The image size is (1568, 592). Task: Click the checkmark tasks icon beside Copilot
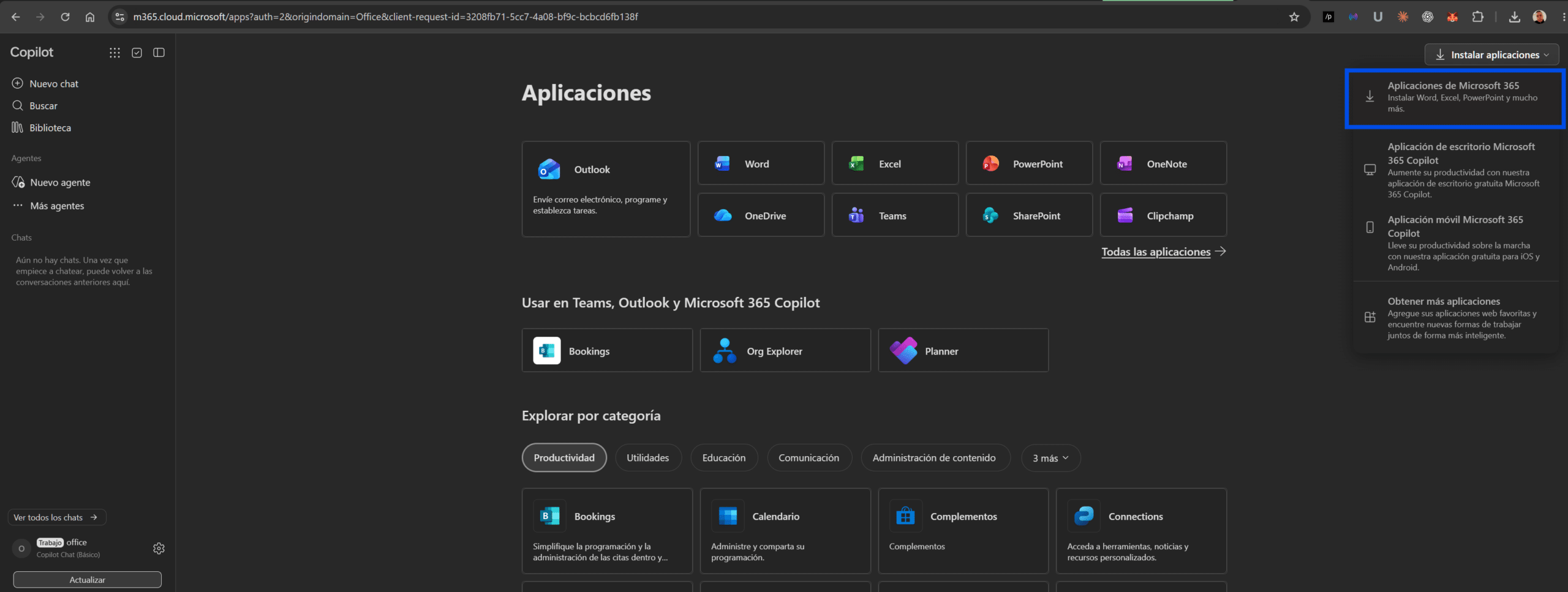click(x=137, y=53)
